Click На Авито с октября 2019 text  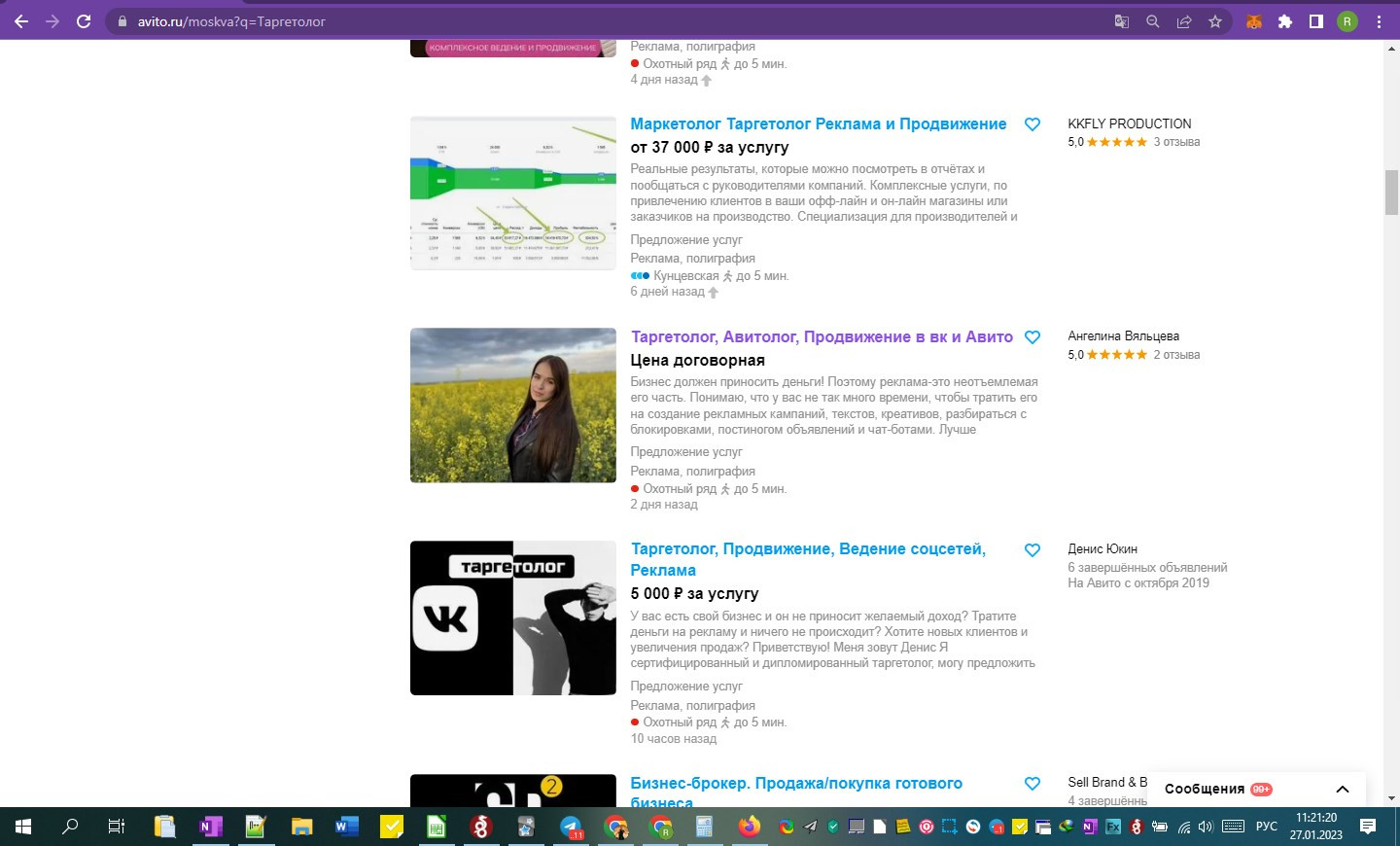click(1138, 583)
